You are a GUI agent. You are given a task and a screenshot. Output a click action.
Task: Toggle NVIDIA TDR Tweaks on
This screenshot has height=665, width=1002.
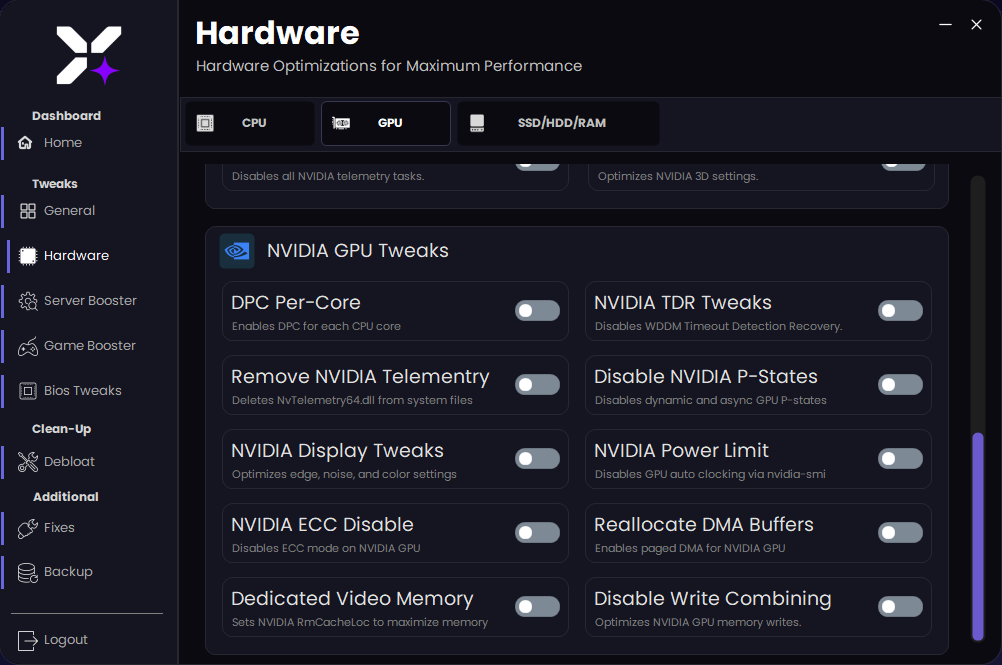[900, 311]
